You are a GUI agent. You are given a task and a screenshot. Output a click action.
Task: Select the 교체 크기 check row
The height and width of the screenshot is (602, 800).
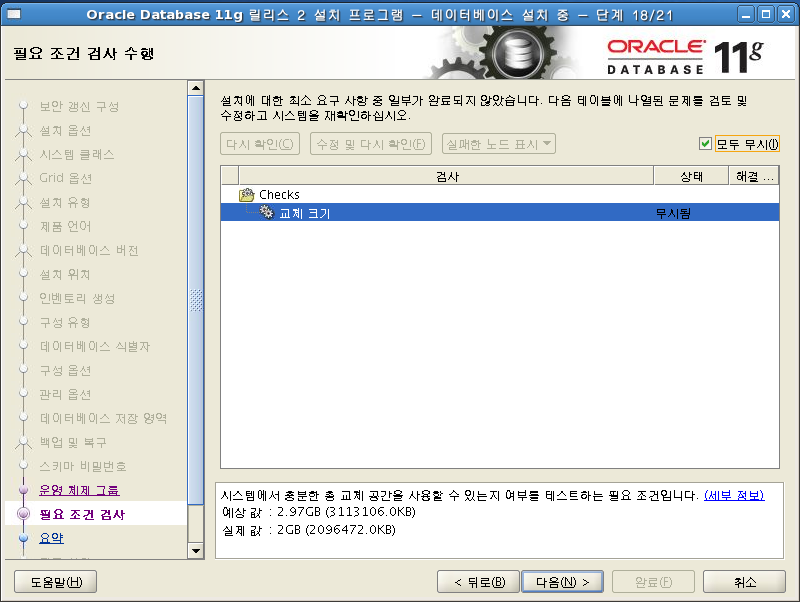499,212
